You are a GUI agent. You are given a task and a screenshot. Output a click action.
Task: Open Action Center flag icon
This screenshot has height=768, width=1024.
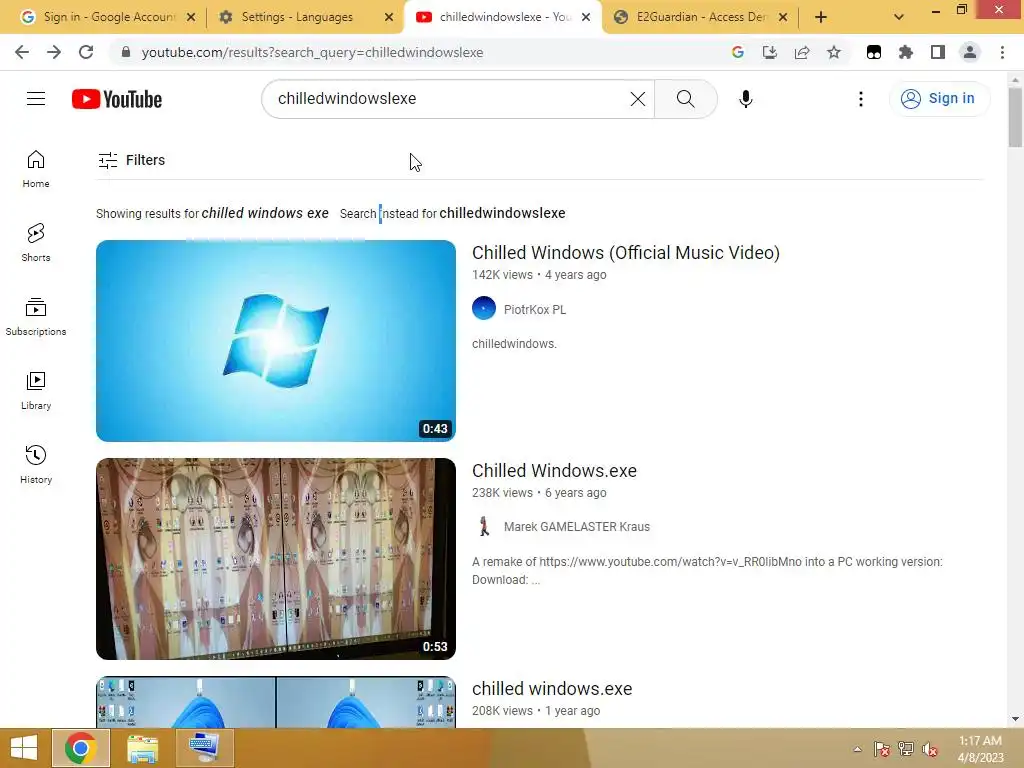coord(882,749)
